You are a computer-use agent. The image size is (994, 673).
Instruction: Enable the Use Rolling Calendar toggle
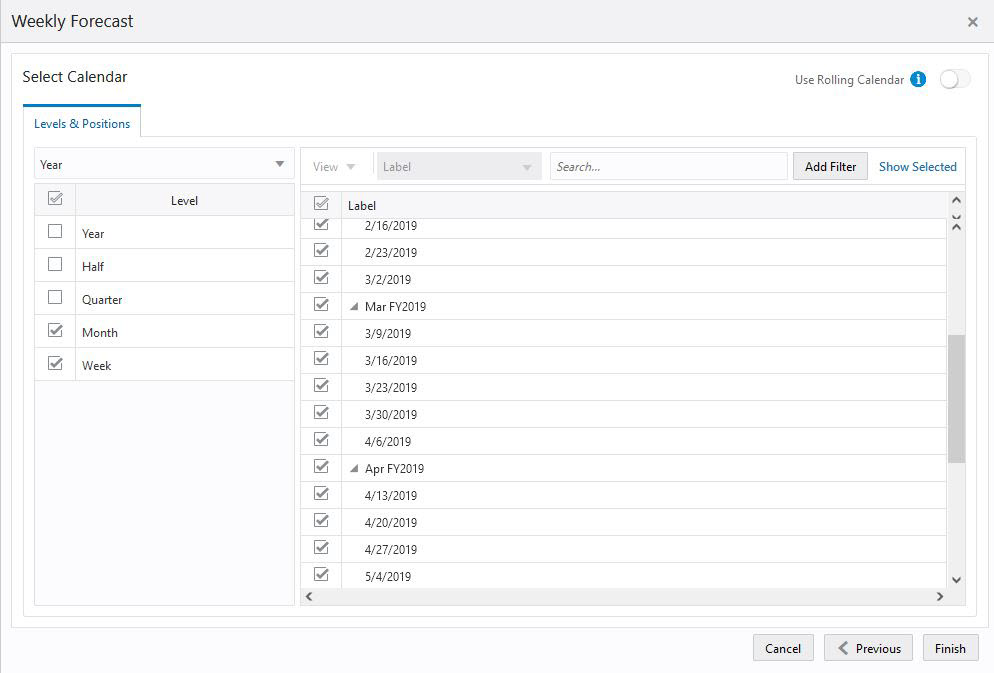(953, 79)
